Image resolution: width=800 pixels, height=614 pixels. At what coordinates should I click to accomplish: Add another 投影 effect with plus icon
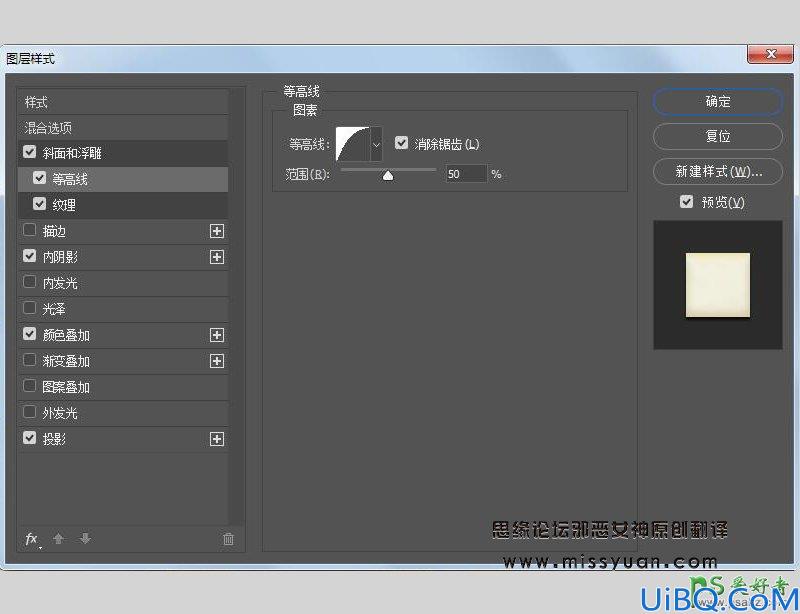(217, 439)
